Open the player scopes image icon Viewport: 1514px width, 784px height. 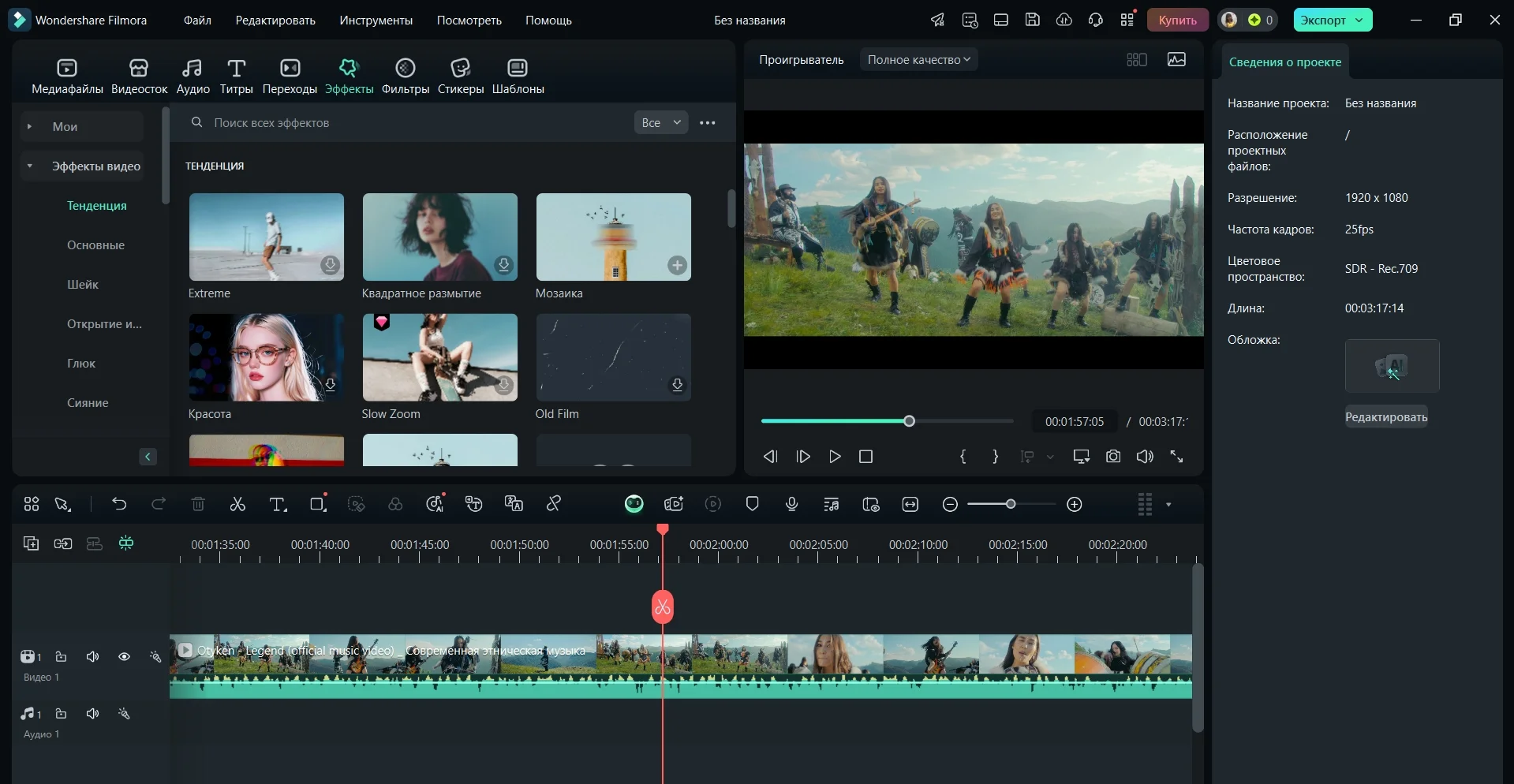(1176, 60)
